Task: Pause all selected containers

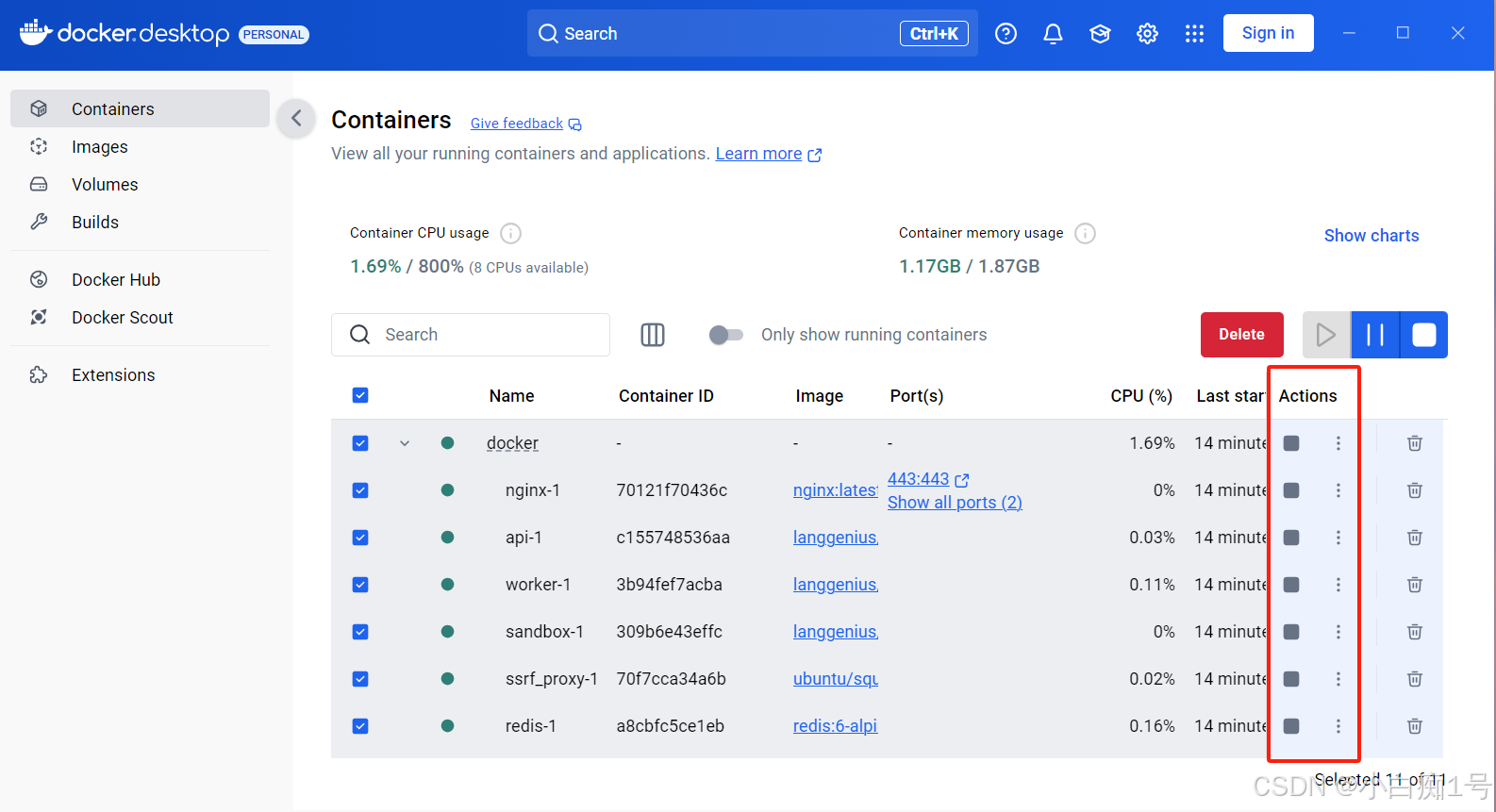Action: pos(1375,335)
